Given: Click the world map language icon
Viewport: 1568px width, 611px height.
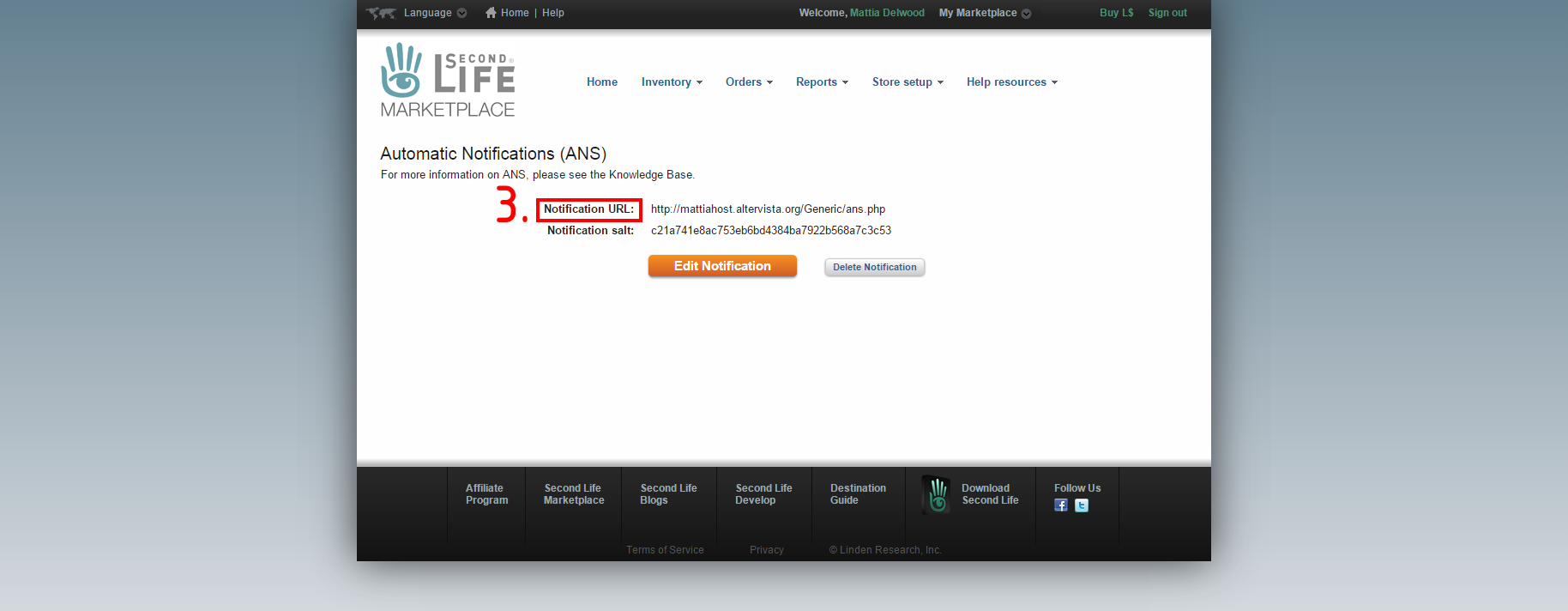Looking at the screenshot, I should click(381, 13).
